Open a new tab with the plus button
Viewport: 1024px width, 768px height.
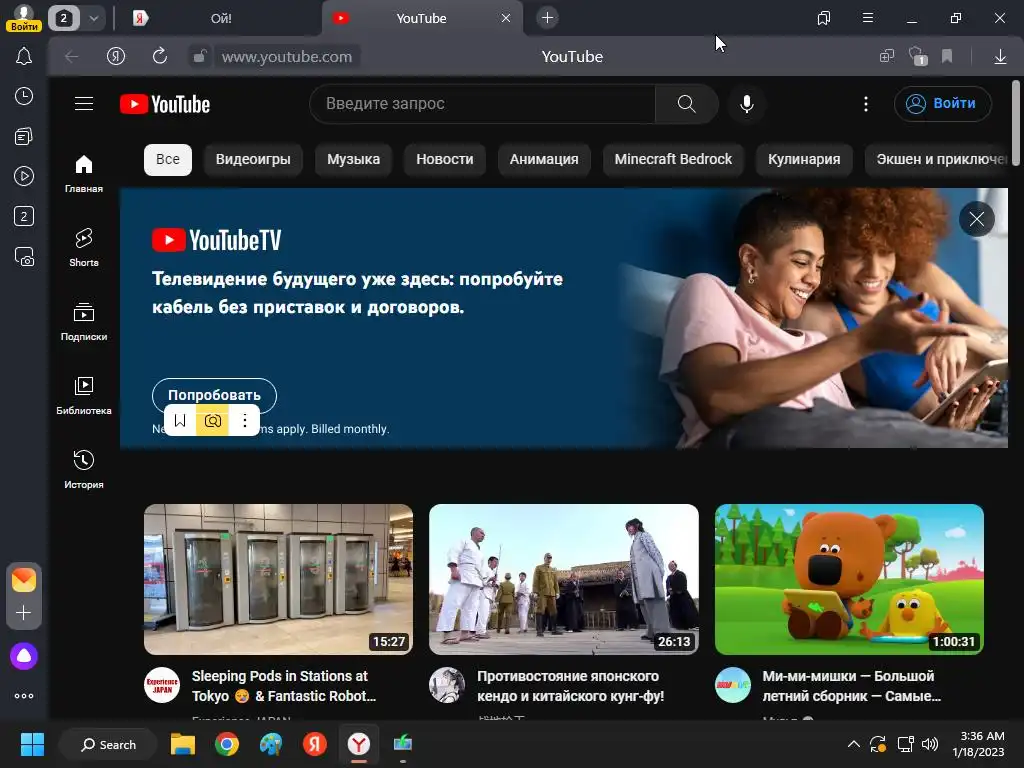point(547,18)
